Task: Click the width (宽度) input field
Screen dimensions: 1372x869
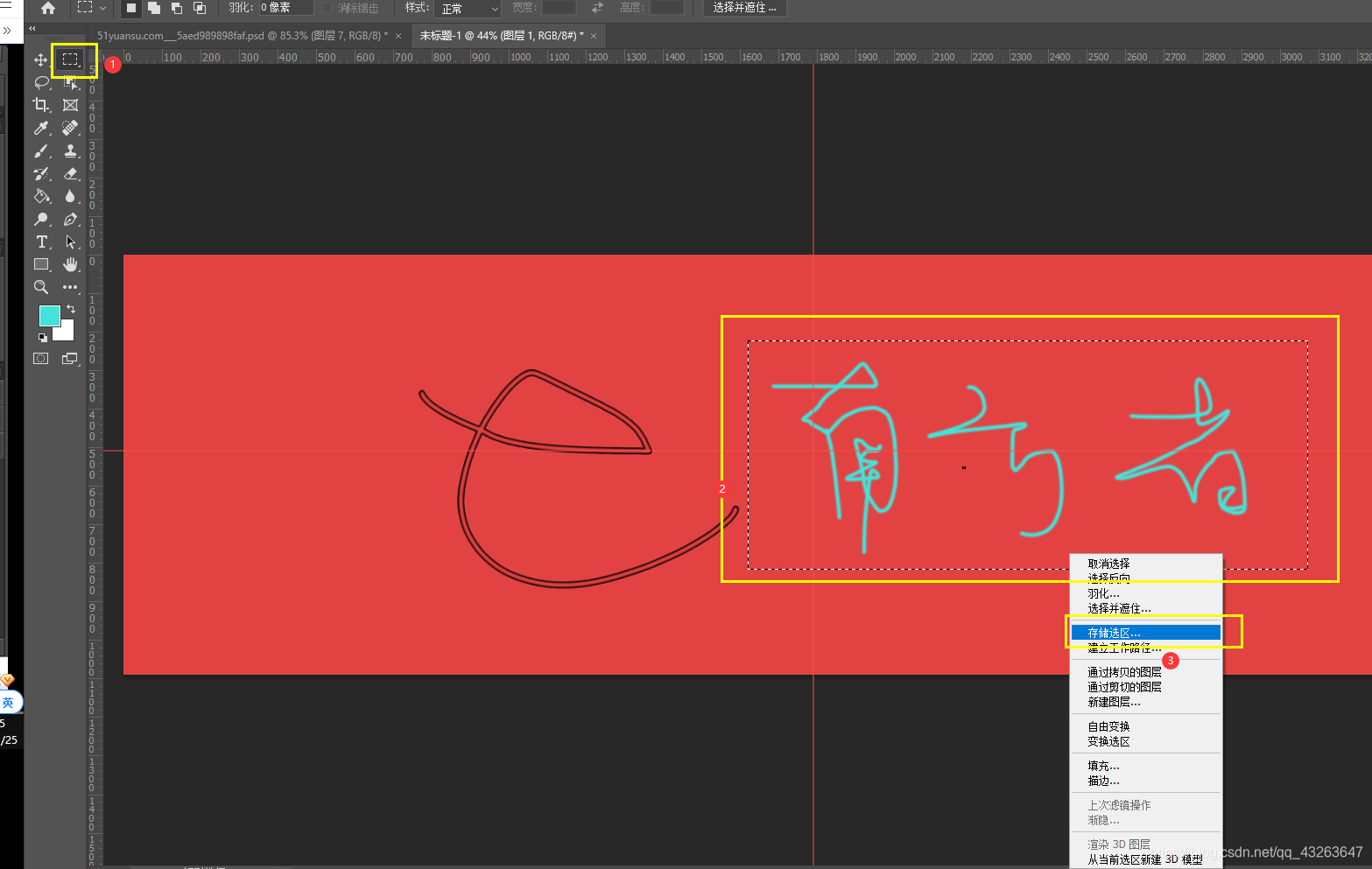Action: 559,8
